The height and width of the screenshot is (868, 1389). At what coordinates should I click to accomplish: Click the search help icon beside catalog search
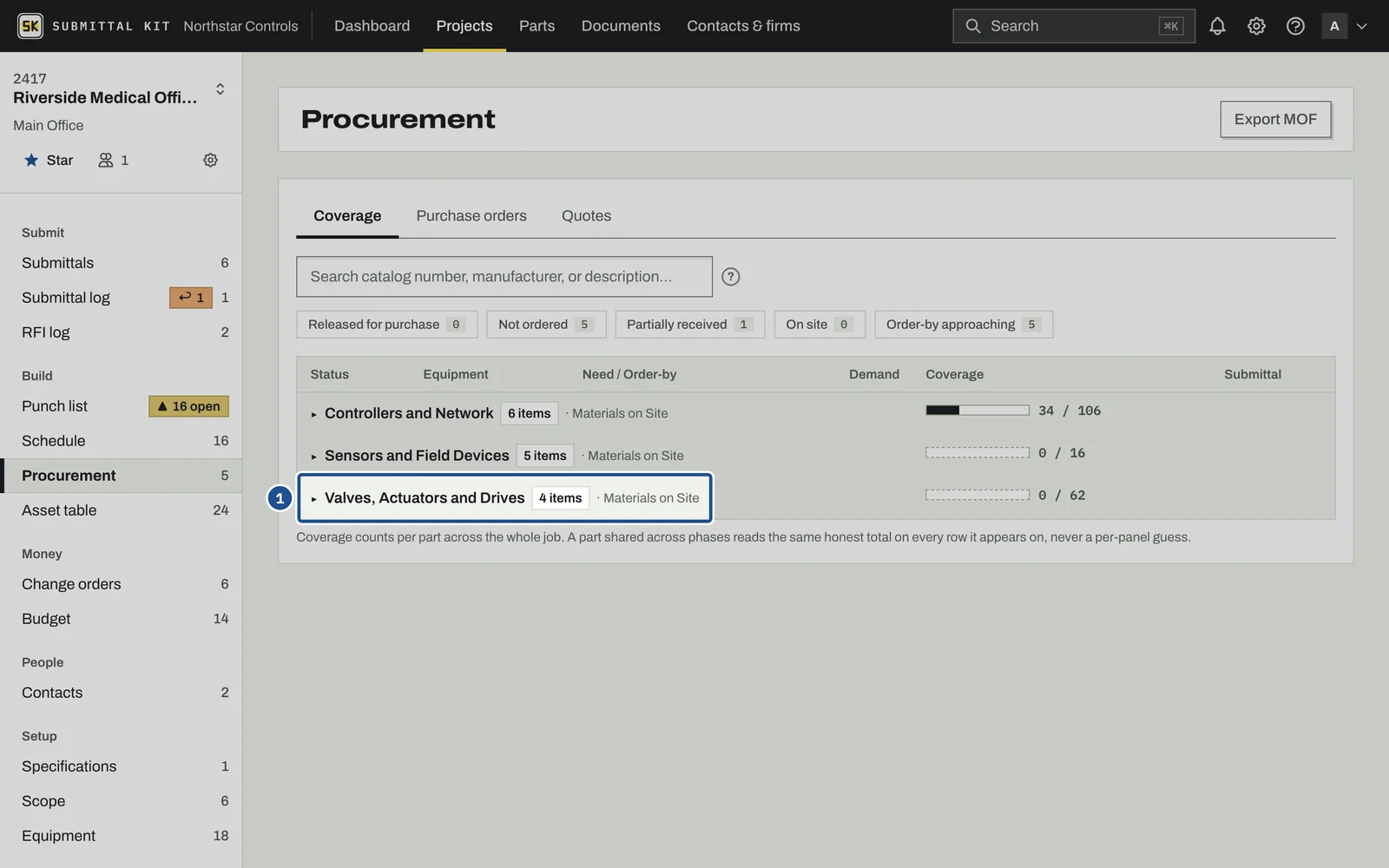click(731, 277)
